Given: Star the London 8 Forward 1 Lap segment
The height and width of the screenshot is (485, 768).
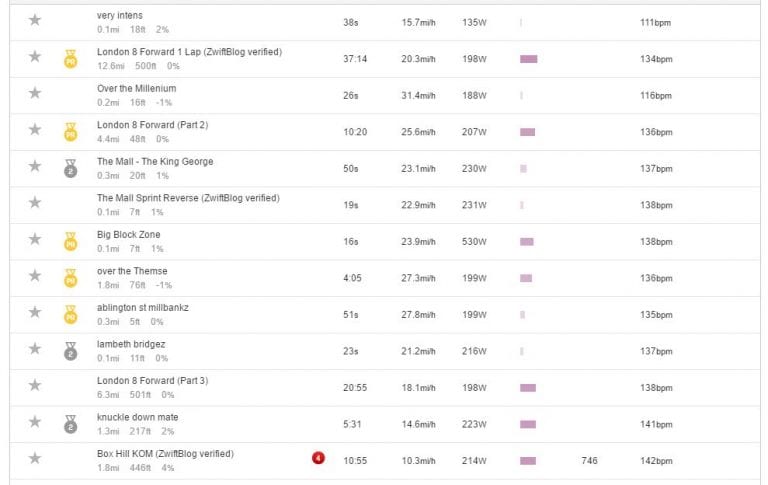Looking at the screenshot, I should (35, 57).
